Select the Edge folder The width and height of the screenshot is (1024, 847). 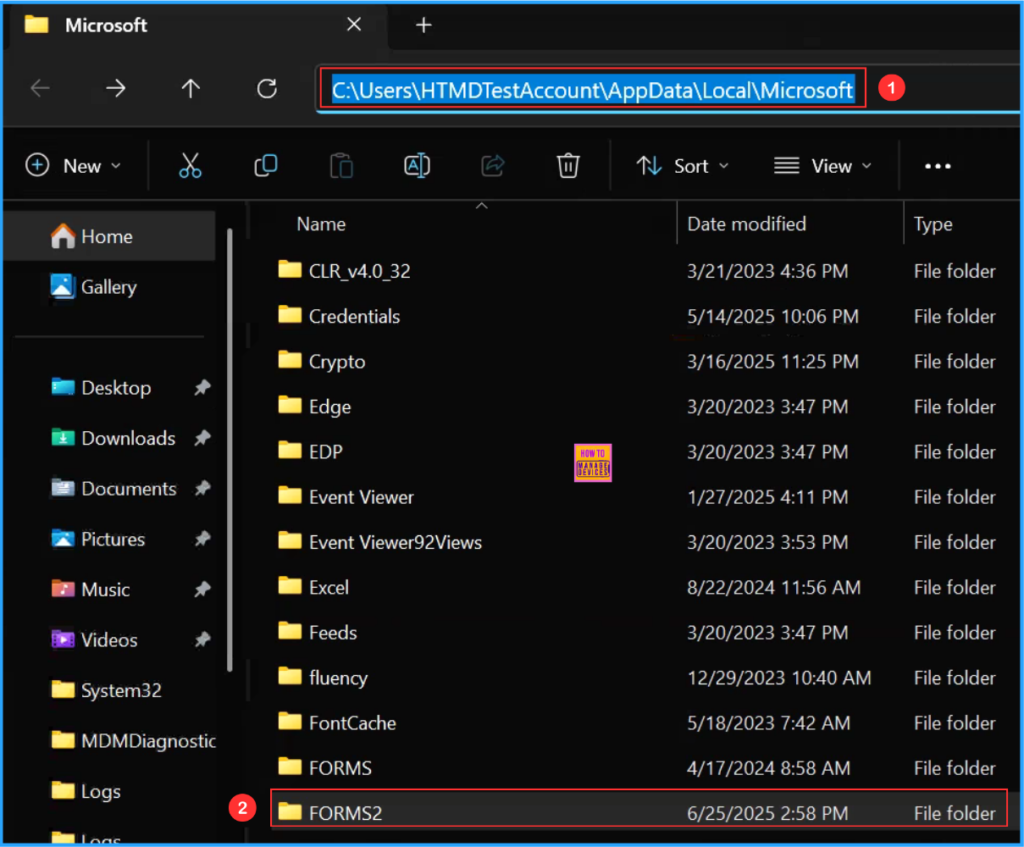tap(639, 407)
